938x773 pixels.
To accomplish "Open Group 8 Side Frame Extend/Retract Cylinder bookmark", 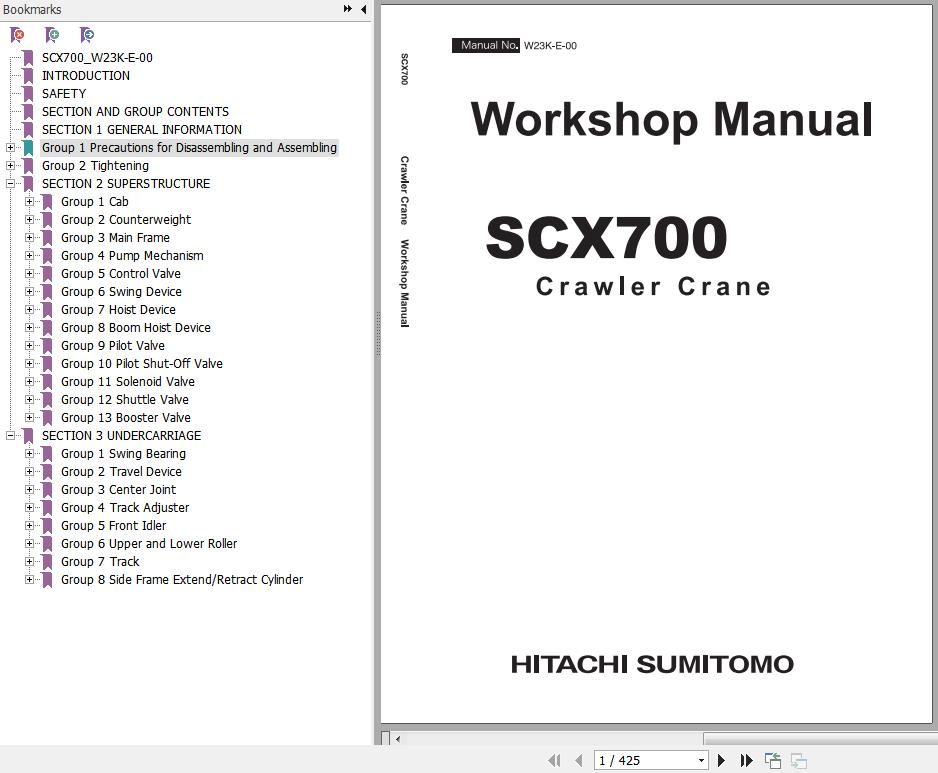I will click(x=182, y=580).
